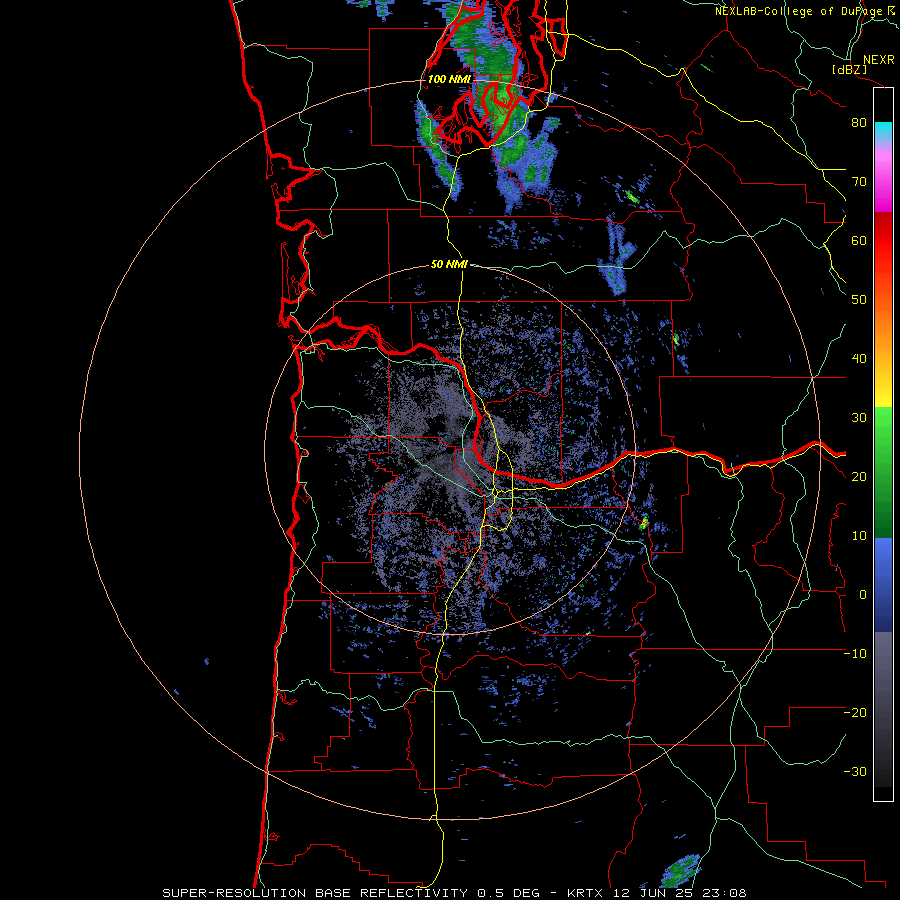Click the 60 value on the dBZ scale
Screen dimensions: 900x900
(859, 240)
